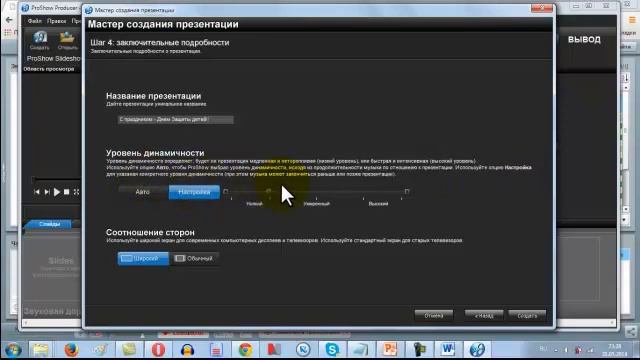Open ProShow icon on the taskbar
The height and width of the screenshot is (360, 640).
[x=477, y=350]
